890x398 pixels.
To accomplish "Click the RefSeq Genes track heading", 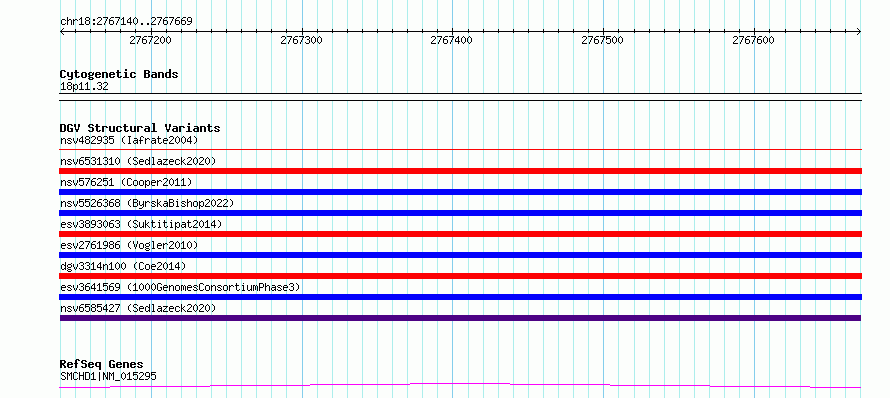I will point(102,365).
